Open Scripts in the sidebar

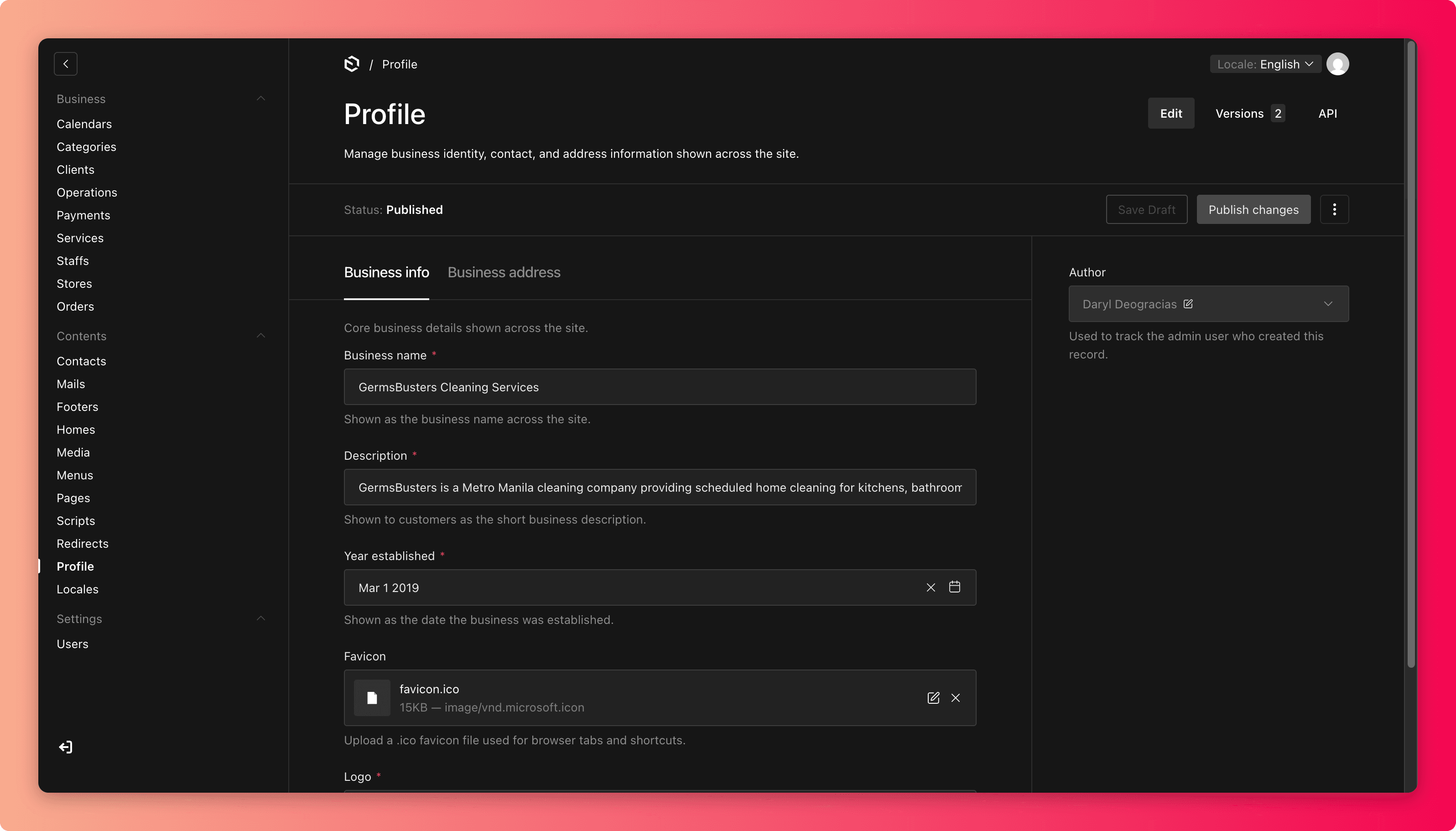pyautogui.click(x=76, y=521)
